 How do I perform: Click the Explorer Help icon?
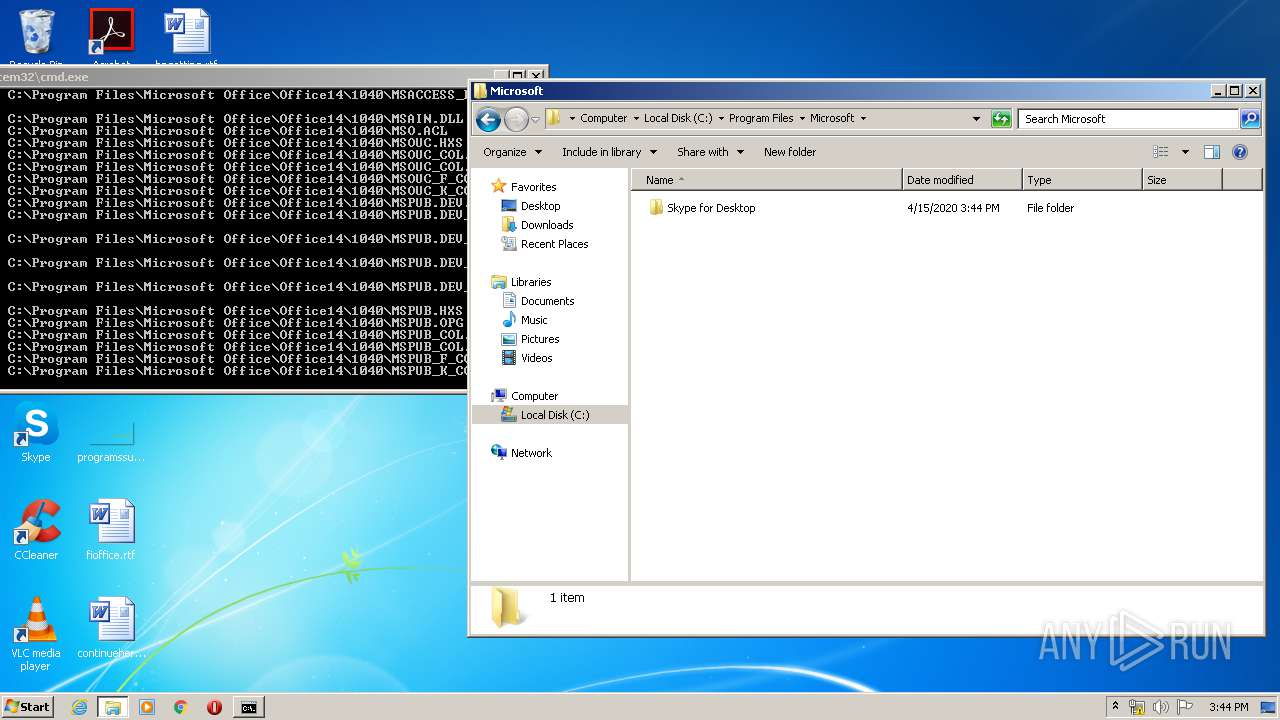1240,152
